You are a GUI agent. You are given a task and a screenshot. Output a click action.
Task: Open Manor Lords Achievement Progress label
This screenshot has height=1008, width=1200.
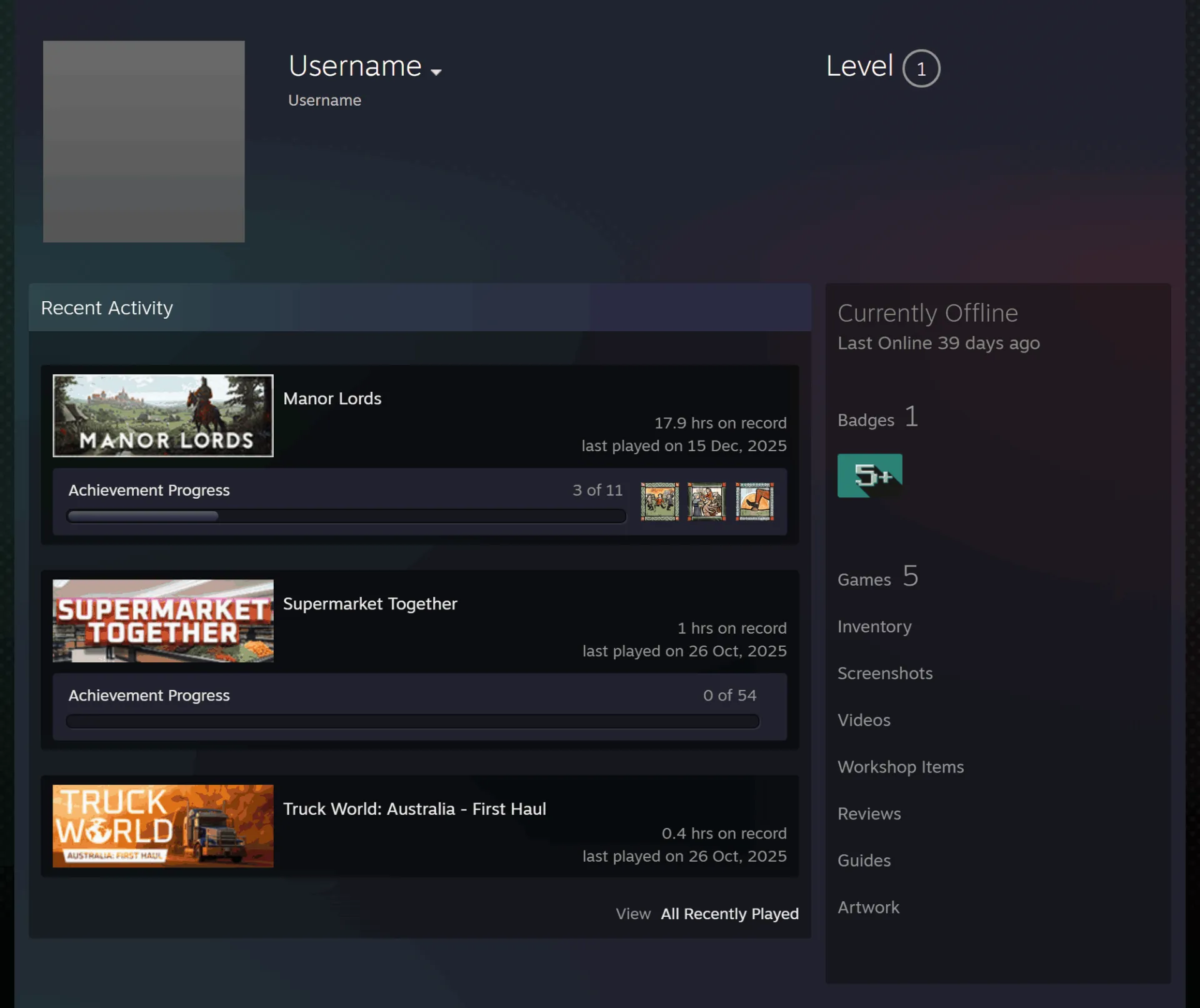click(x=149, y=491)
